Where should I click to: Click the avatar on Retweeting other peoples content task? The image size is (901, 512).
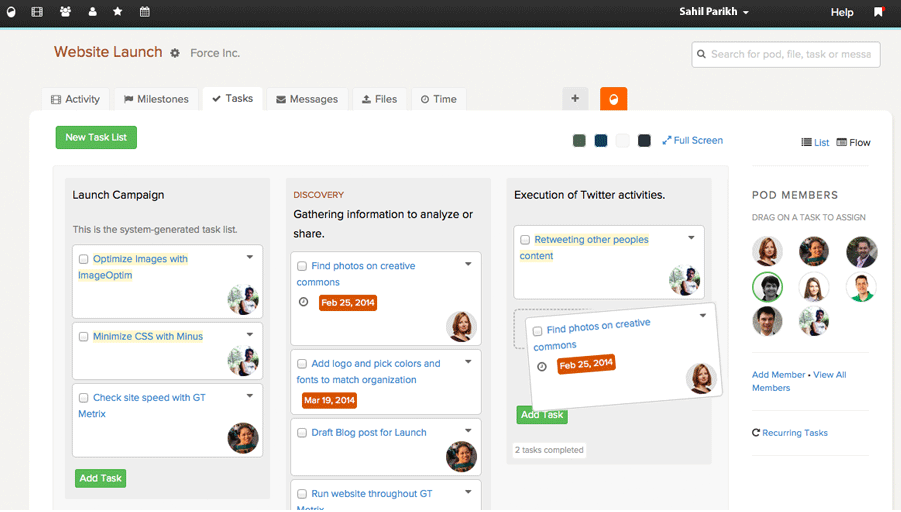pos(684,280)
